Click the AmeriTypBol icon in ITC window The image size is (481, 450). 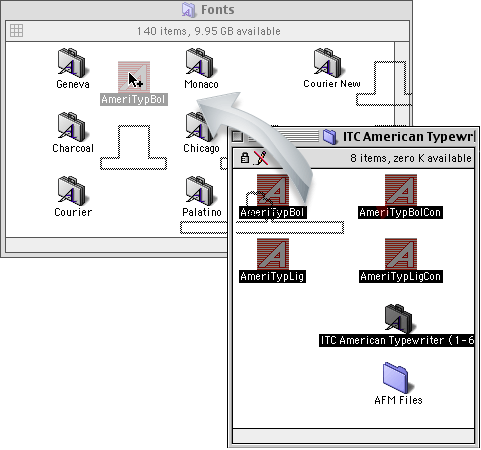pyautogui.click(x=273, y=190)
